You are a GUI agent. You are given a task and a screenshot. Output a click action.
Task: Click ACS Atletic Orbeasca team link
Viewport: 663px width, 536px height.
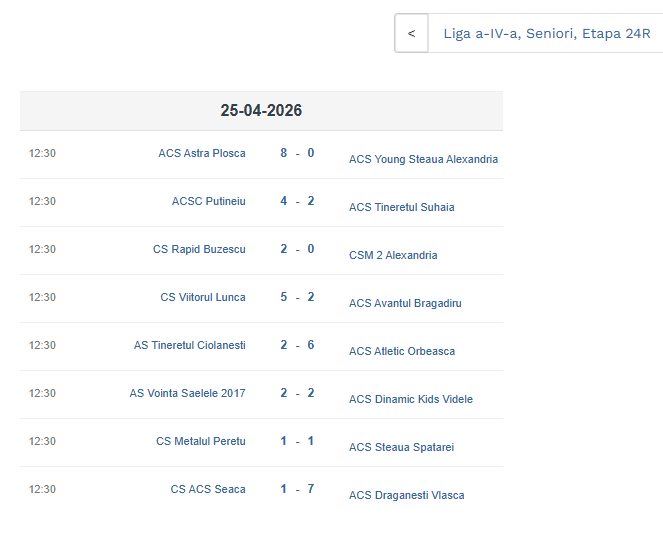[402, 351]
